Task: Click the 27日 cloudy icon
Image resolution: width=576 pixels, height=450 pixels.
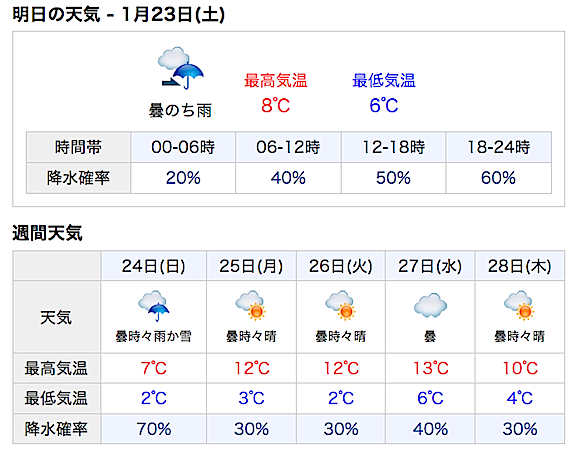Action: [x=430, y=306]
